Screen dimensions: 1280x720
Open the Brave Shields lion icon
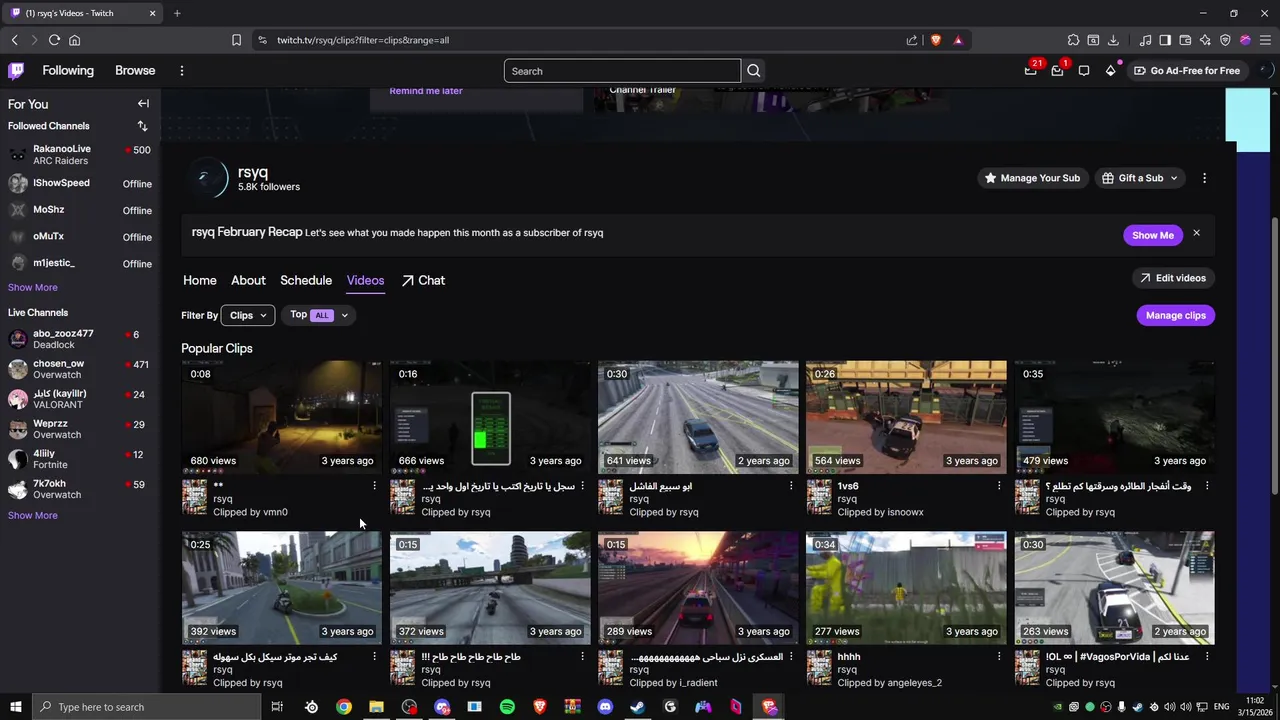pyautogui.click(x=936, y=40)
